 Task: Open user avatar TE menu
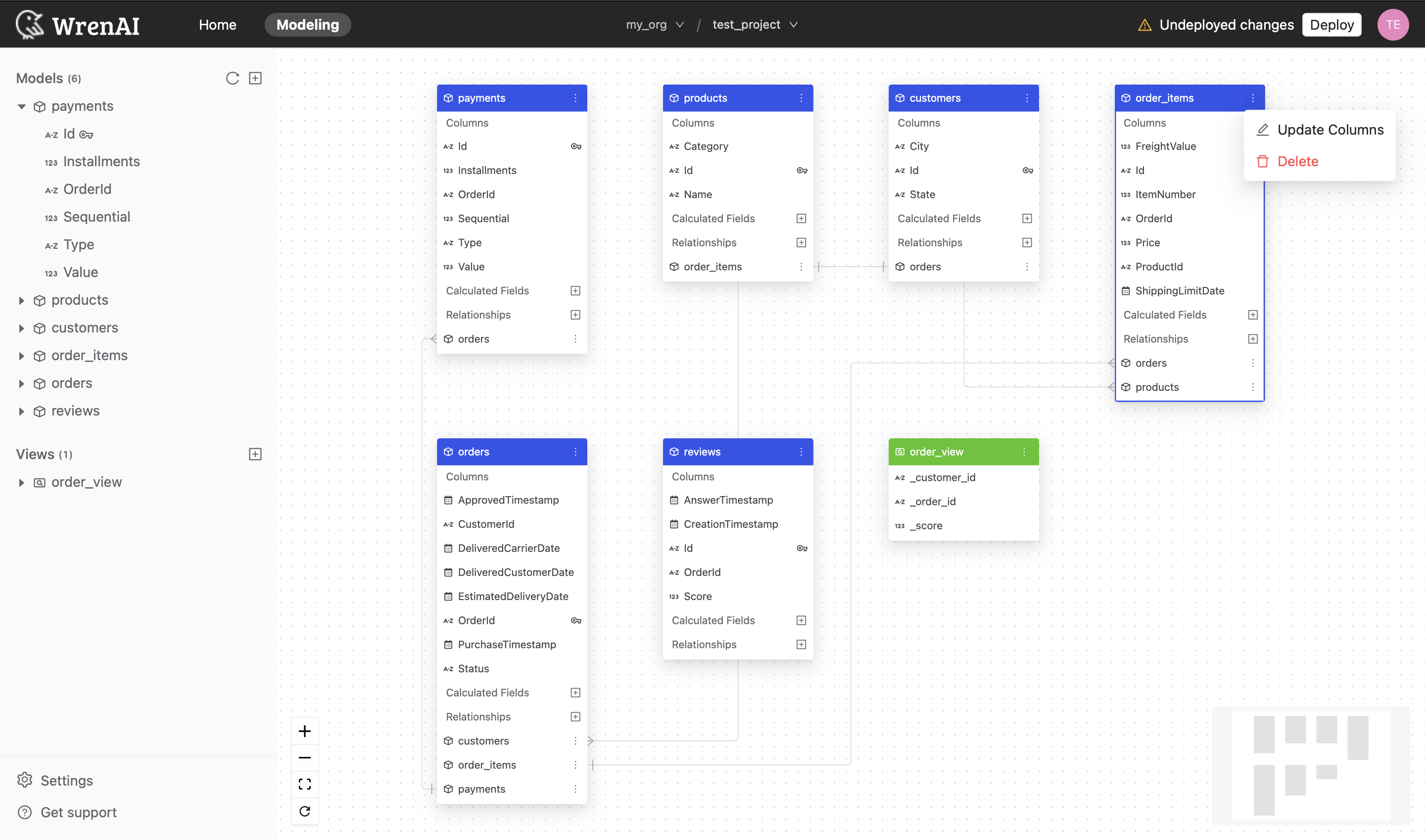[x=1393, y=24]
